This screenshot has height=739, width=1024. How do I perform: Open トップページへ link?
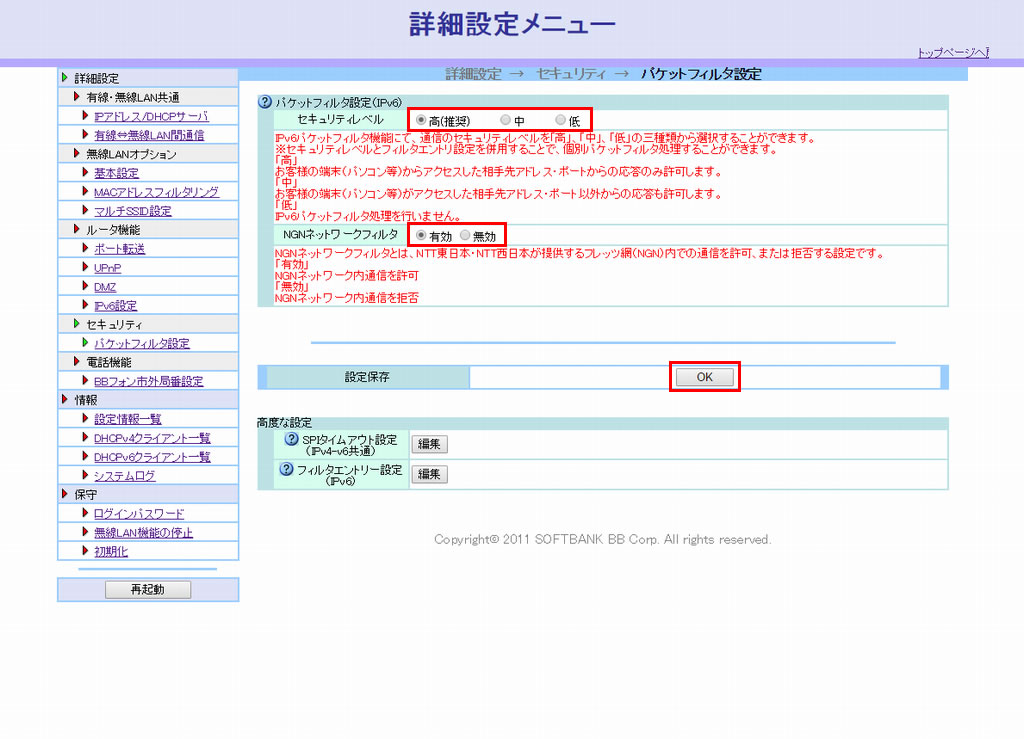coord(952,53)
